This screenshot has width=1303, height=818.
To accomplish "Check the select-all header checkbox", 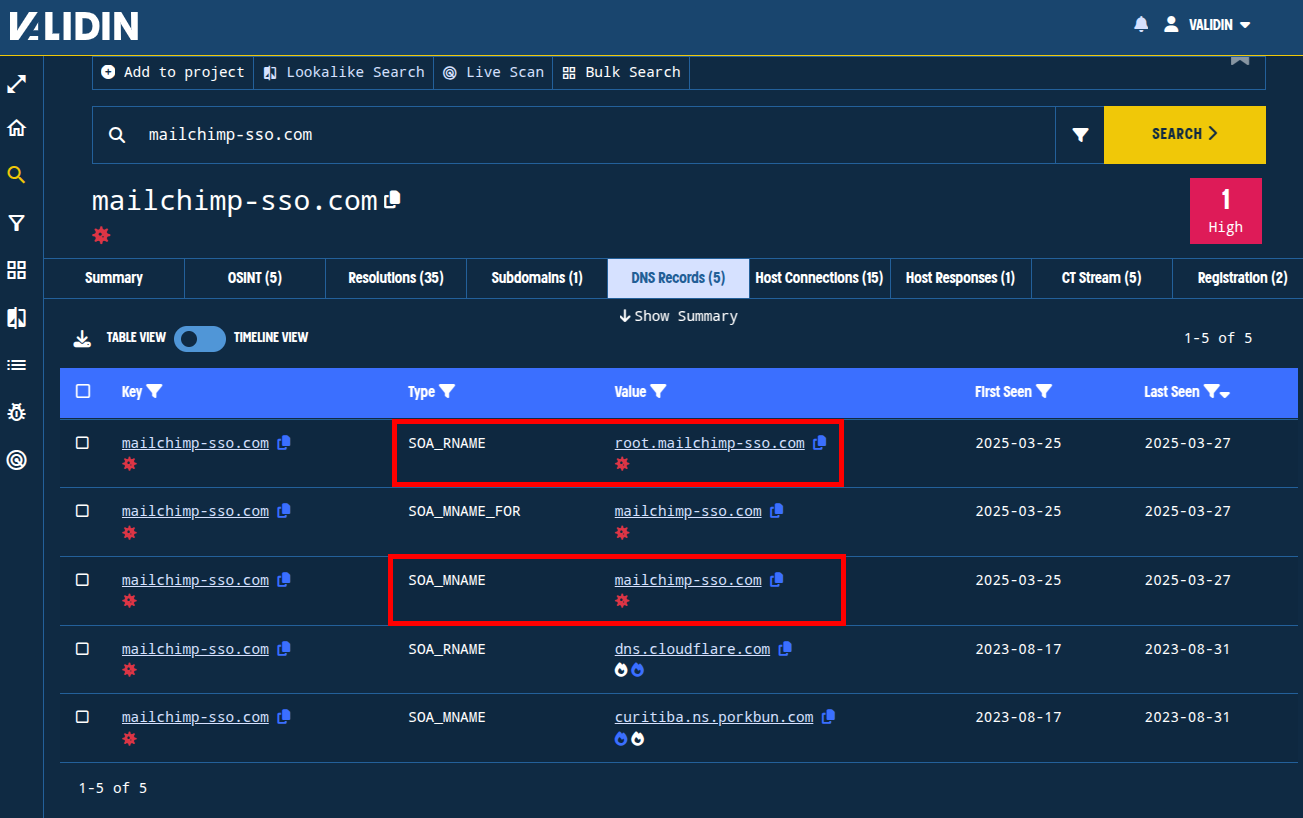I will click(83, 391).
